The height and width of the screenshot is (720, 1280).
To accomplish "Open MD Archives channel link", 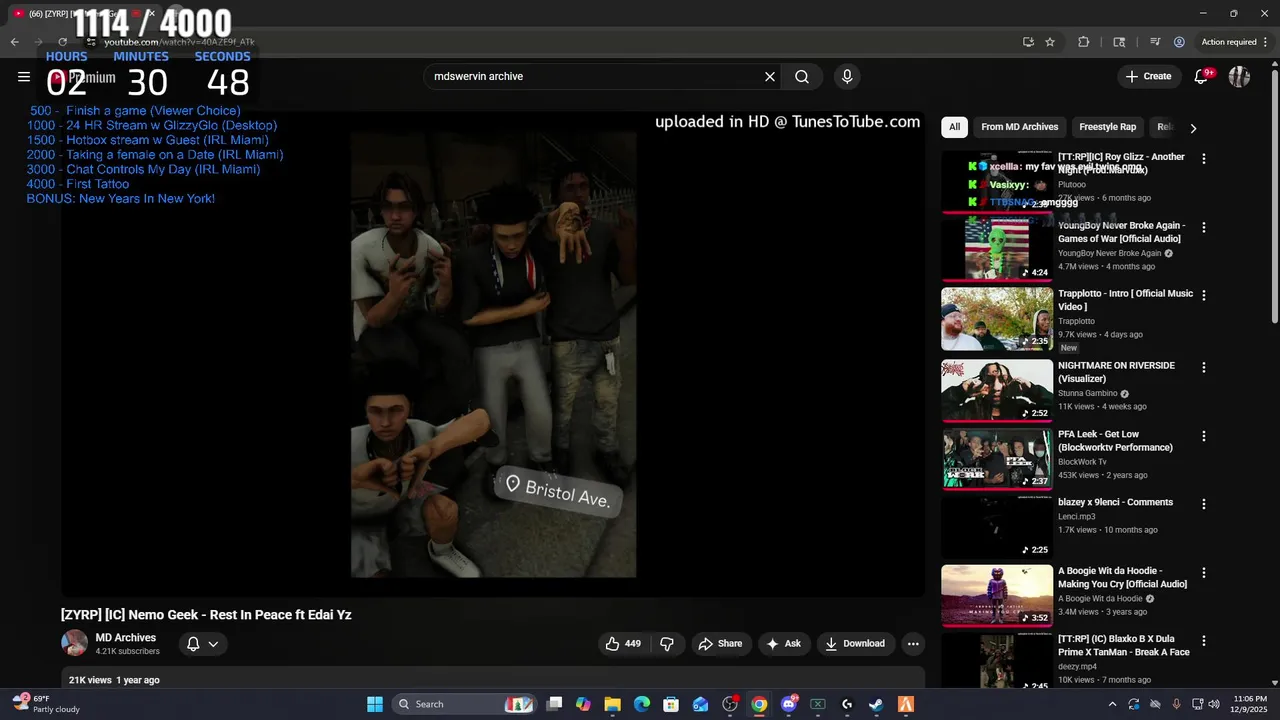I will (126, 638).
